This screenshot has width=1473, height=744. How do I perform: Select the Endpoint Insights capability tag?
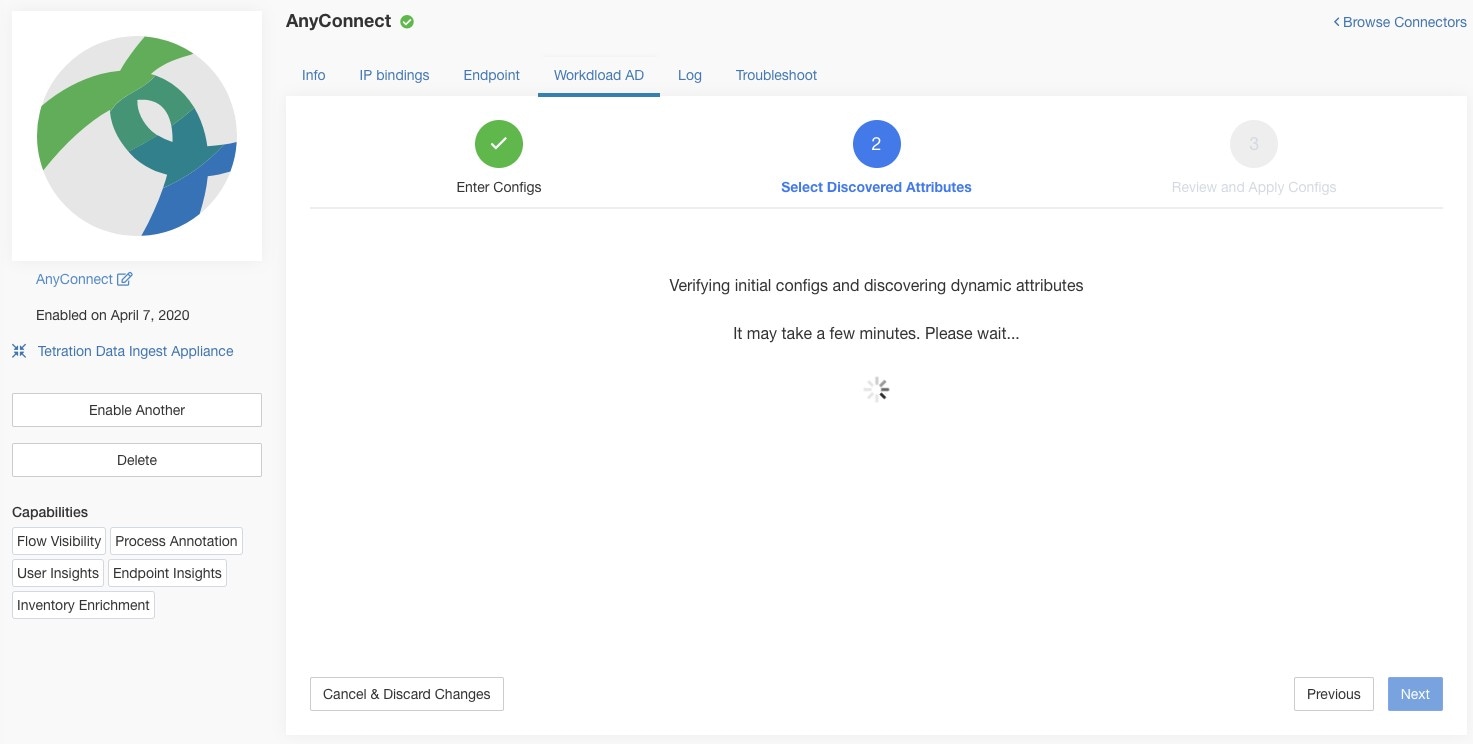pos(167,573)
